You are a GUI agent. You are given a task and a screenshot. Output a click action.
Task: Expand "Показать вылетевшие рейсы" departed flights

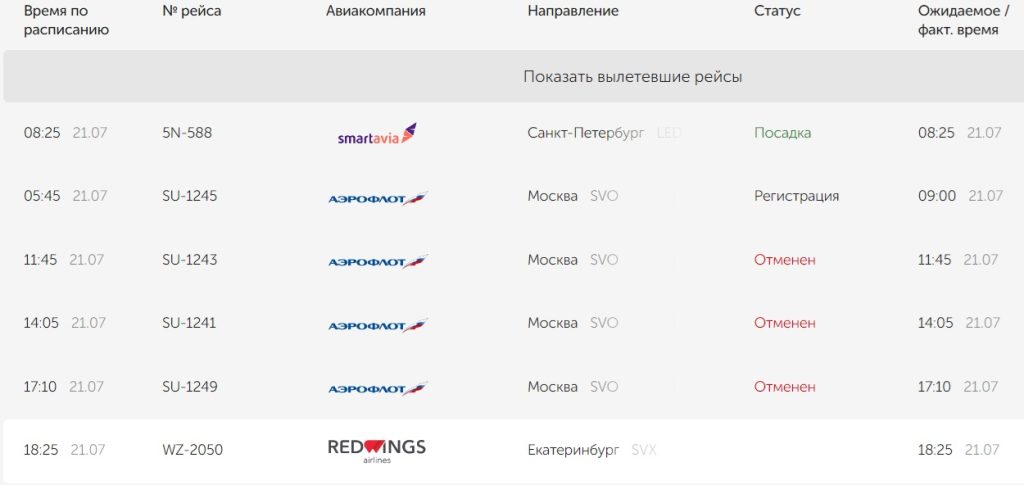coord(632,77)
